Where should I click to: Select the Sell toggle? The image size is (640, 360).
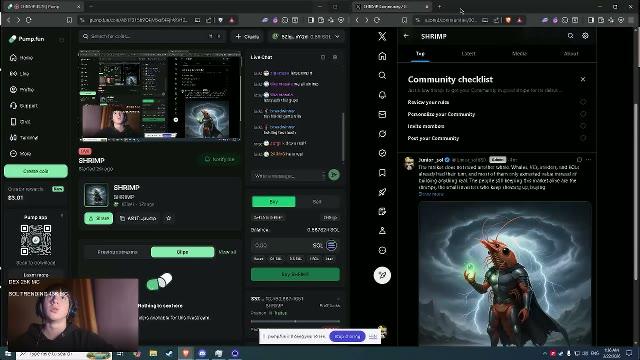(317, 202)
